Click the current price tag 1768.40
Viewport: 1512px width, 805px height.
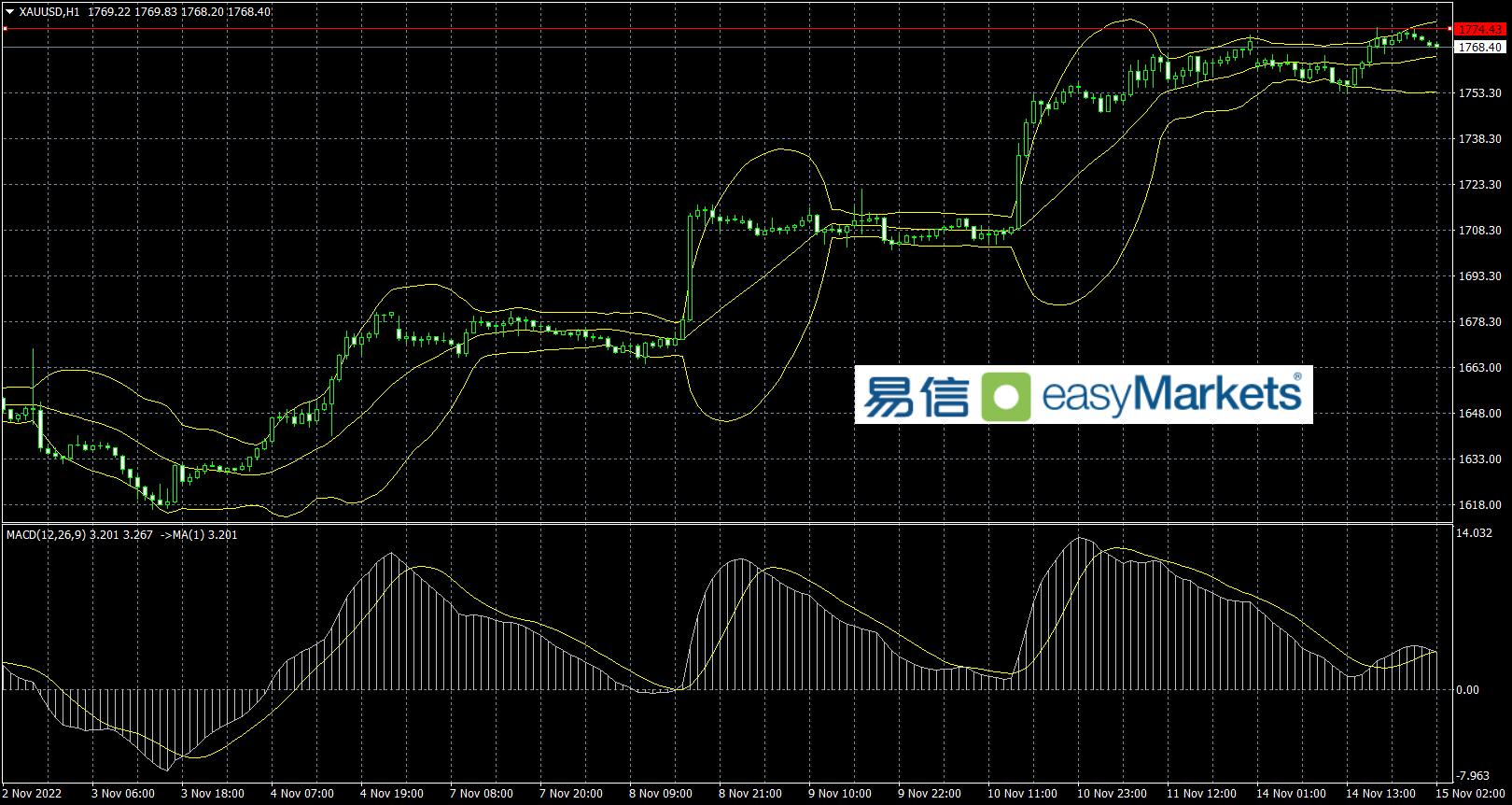point(1480,47)
